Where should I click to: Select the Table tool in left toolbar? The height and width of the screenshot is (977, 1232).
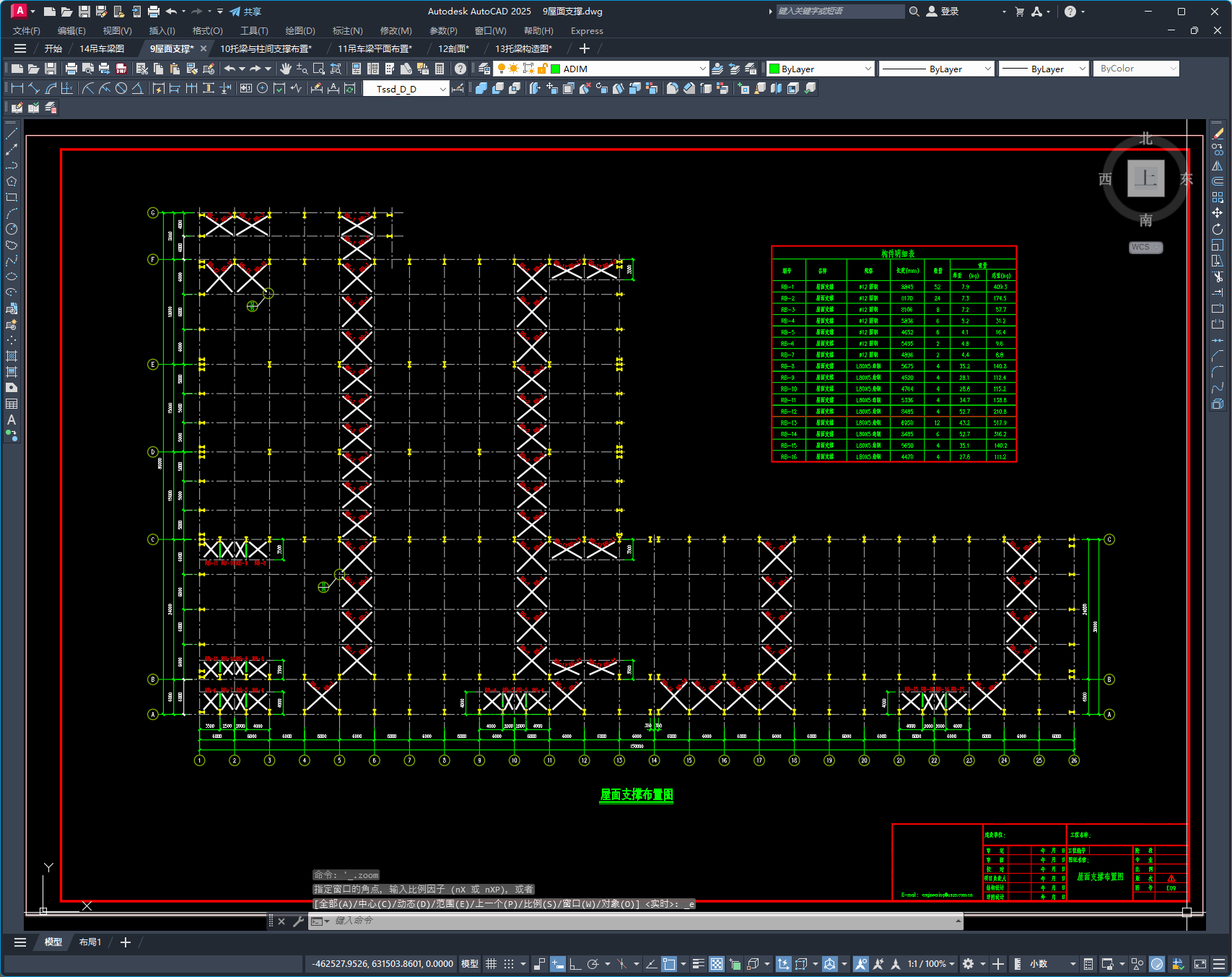(x=12, y=404)
